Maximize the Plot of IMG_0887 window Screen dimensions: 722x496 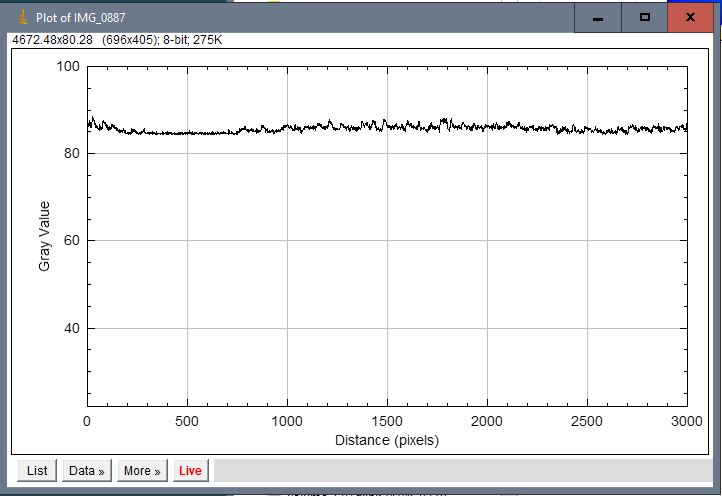pos(645,18)
